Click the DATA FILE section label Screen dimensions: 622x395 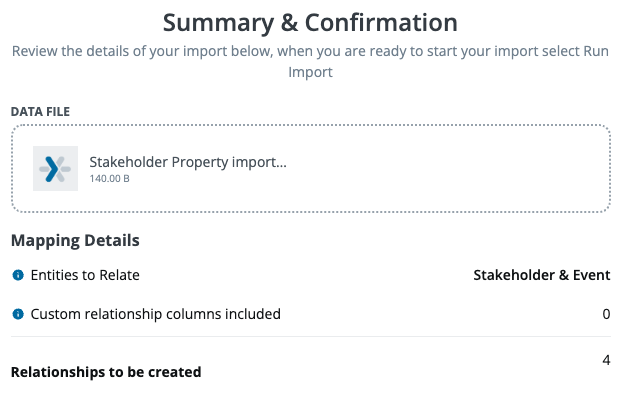(x=40, y=112)
